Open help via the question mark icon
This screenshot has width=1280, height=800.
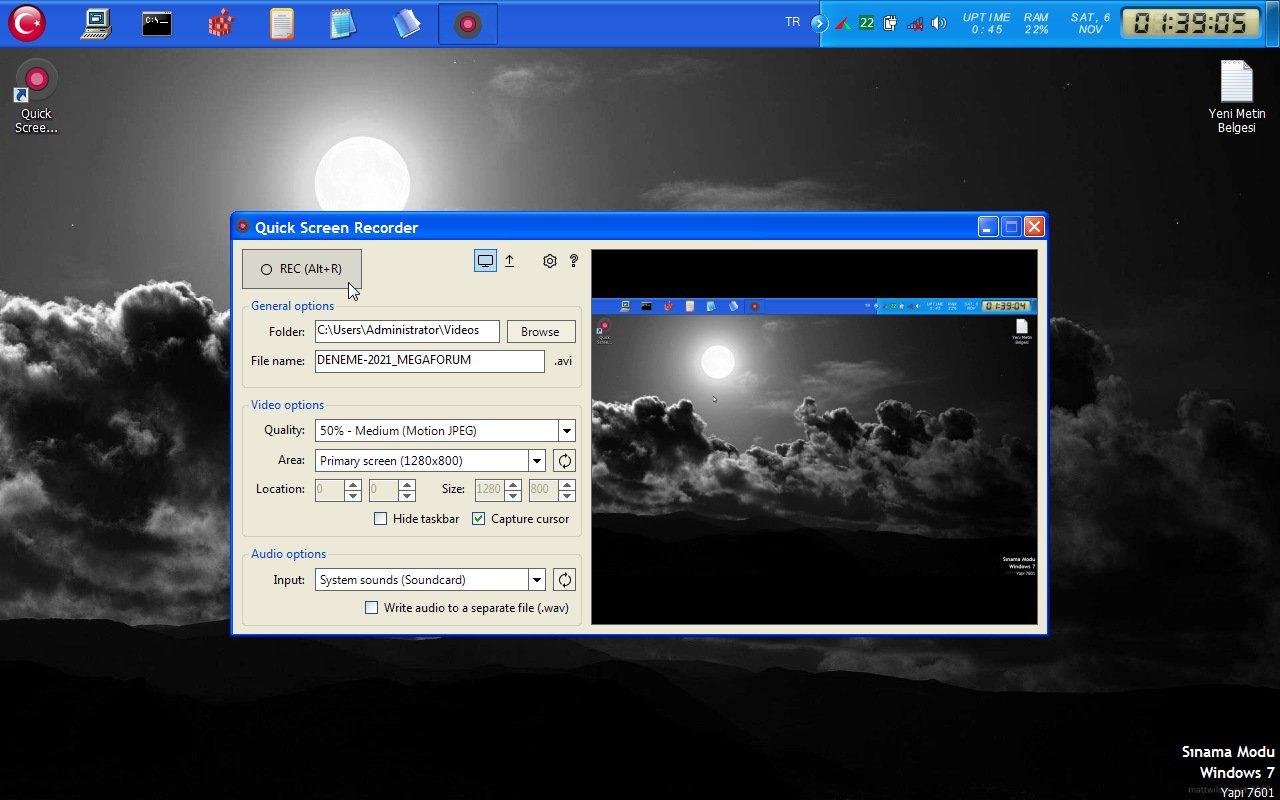pos(573,261)
